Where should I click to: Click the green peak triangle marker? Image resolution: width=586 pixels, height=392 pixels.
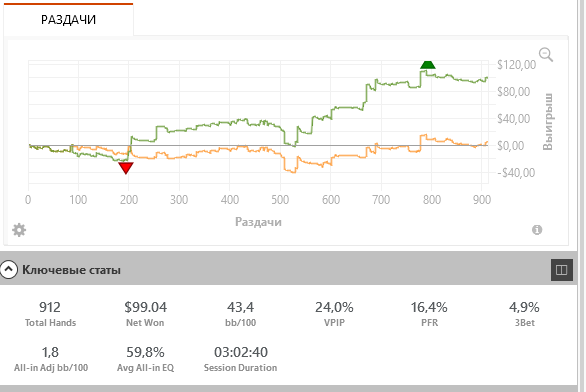428,65
